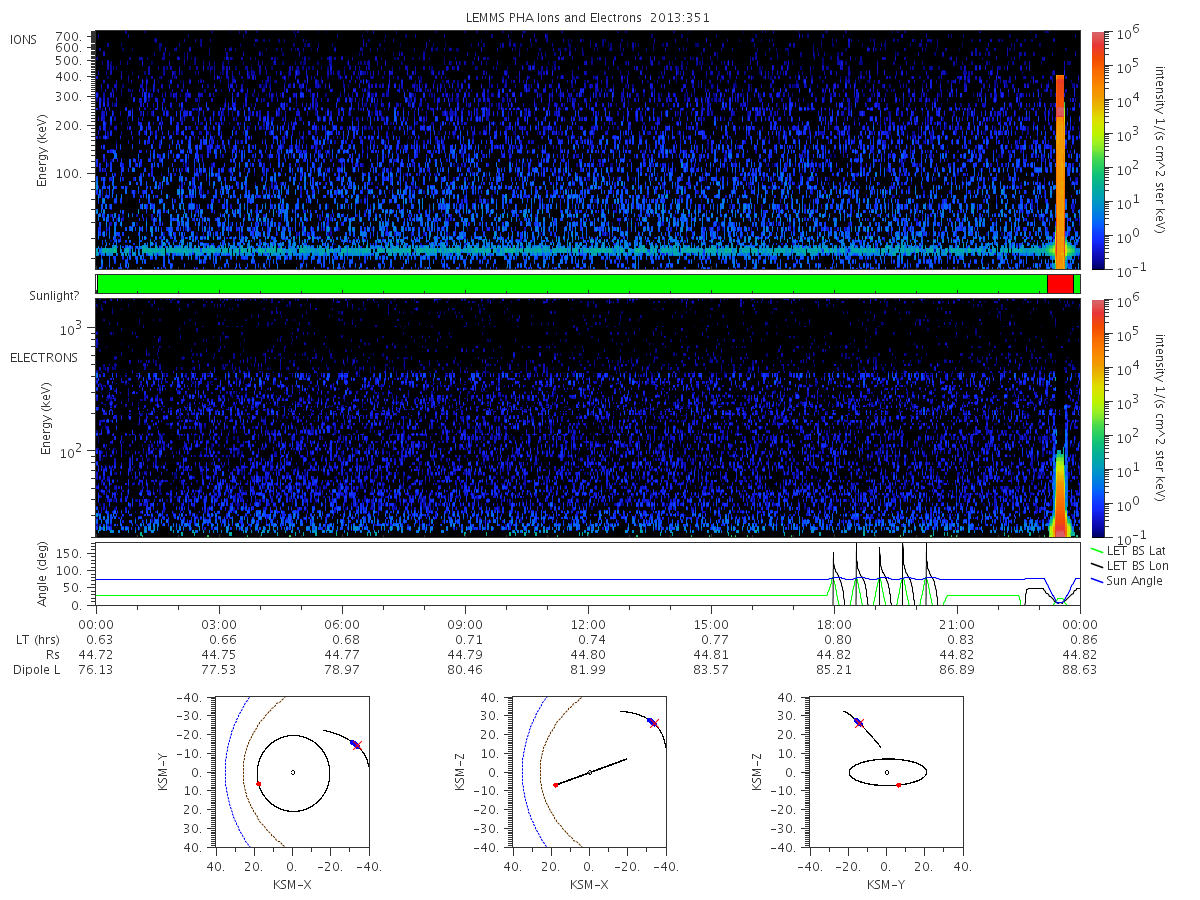Click the ions intensity color bar
This screenshot has width=1200, height=900.
click(1098, 151)
